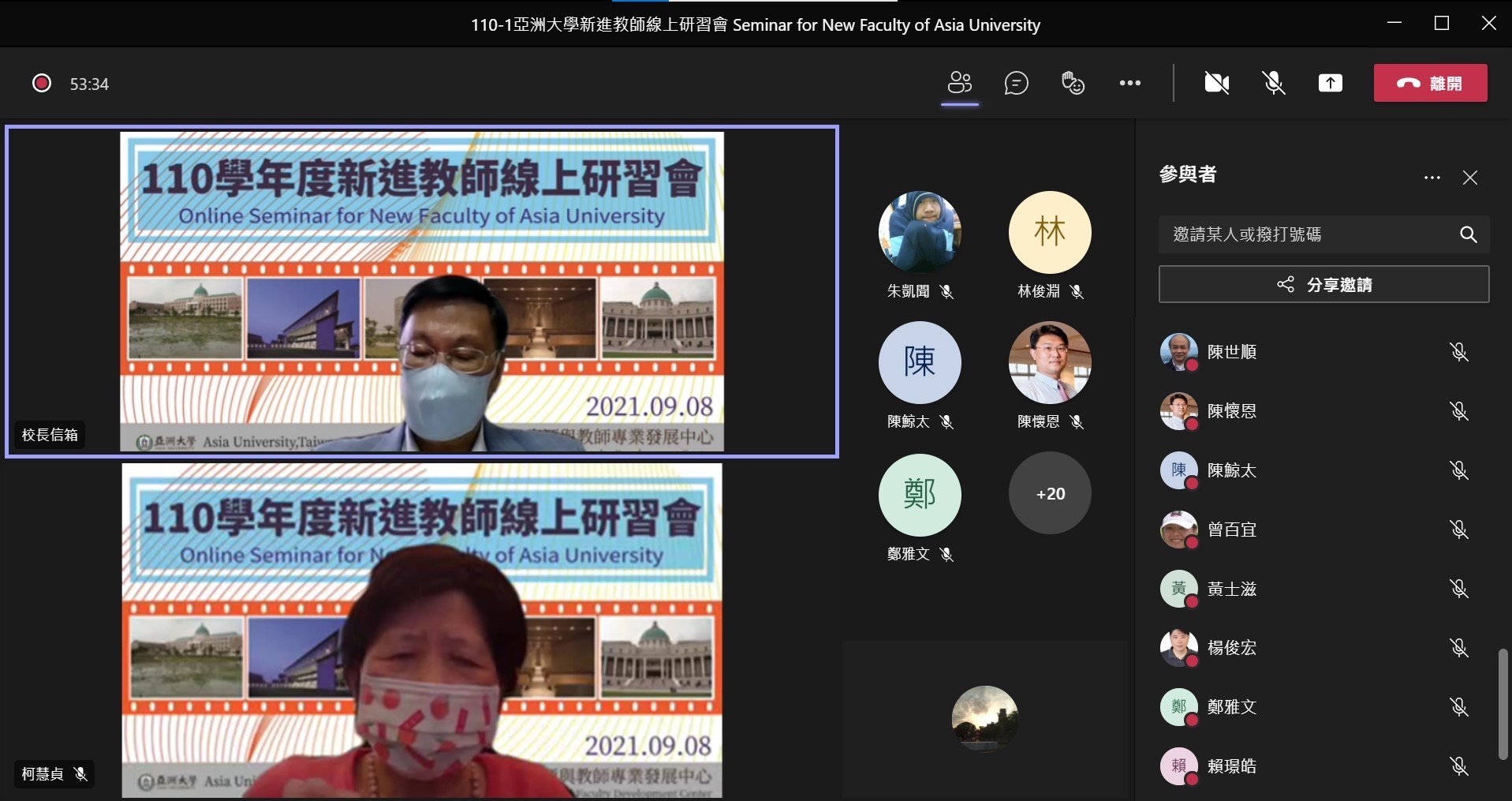Open the participants panel icon
The height and width of the screenshot is (801, 1512).
[x=960, y=83]
